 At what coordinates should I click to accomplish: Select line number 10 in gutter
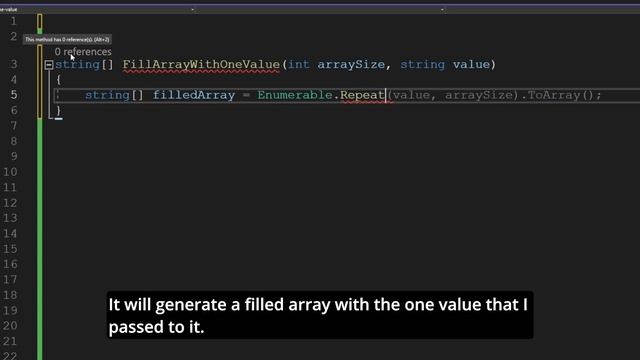[11, 172]
